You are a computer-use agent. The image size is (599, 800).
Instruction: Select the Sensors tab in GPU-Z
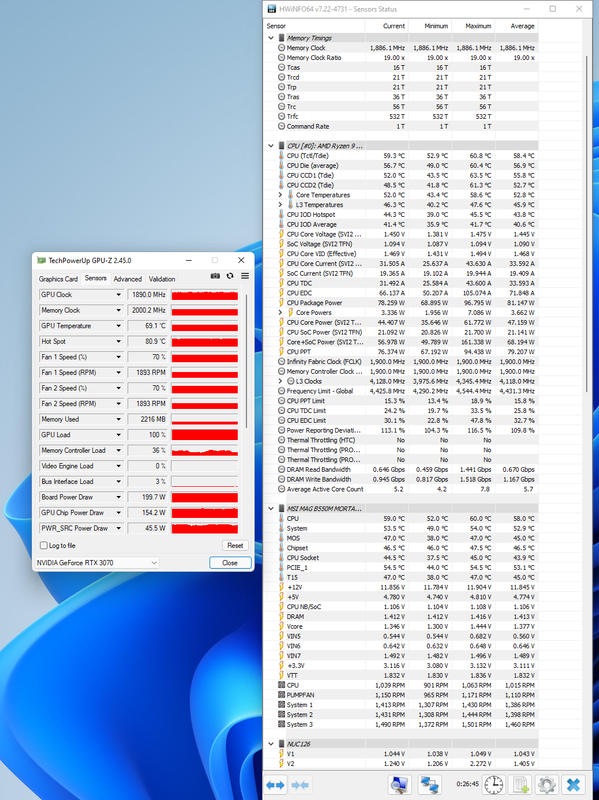pos(95,278)
